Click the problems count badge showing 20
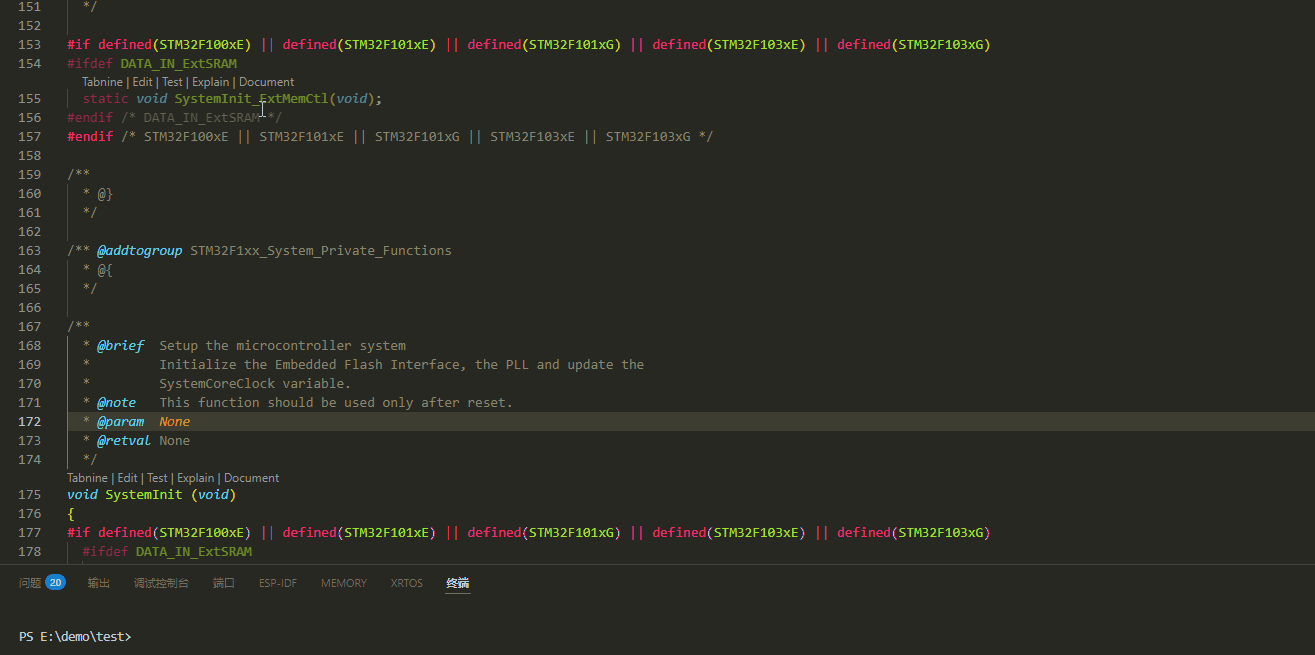 55,581
